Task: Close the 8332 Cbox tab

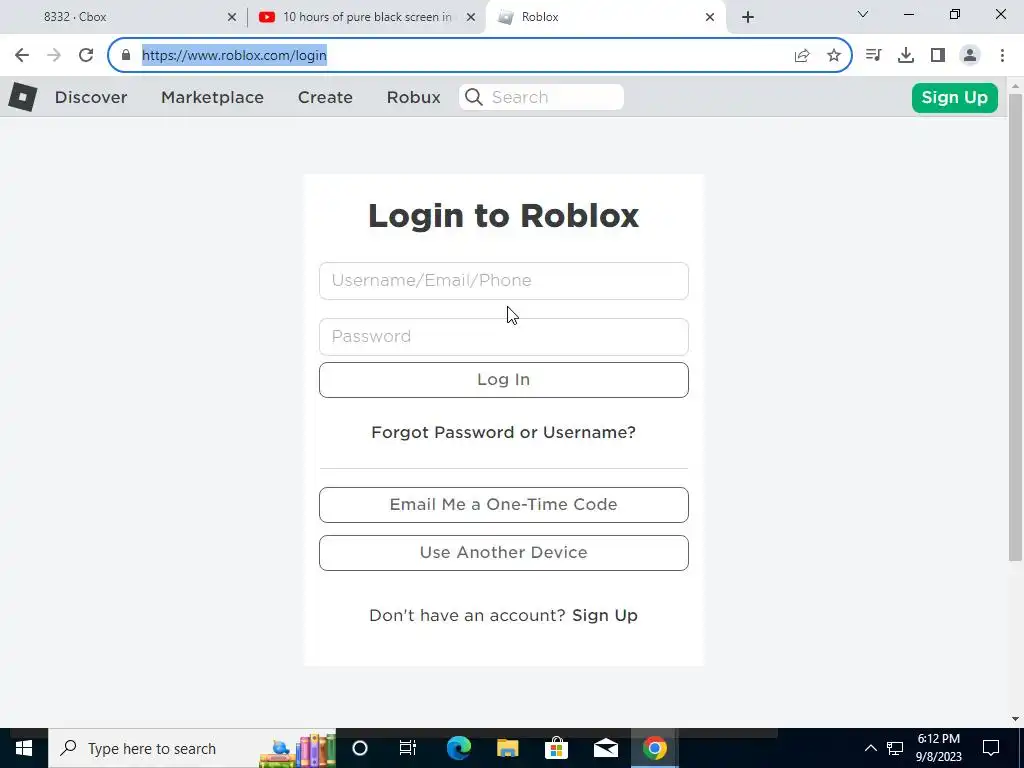Action: coord(232,17)
